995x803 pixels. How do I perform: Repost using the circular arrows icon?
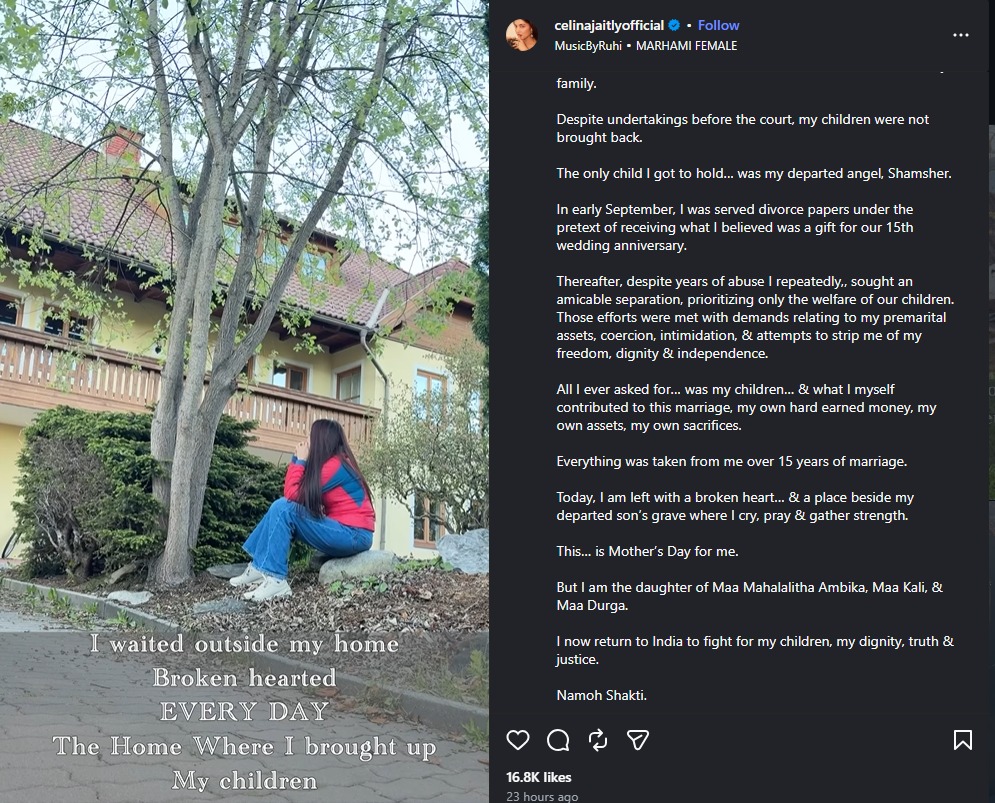(598, 740)
